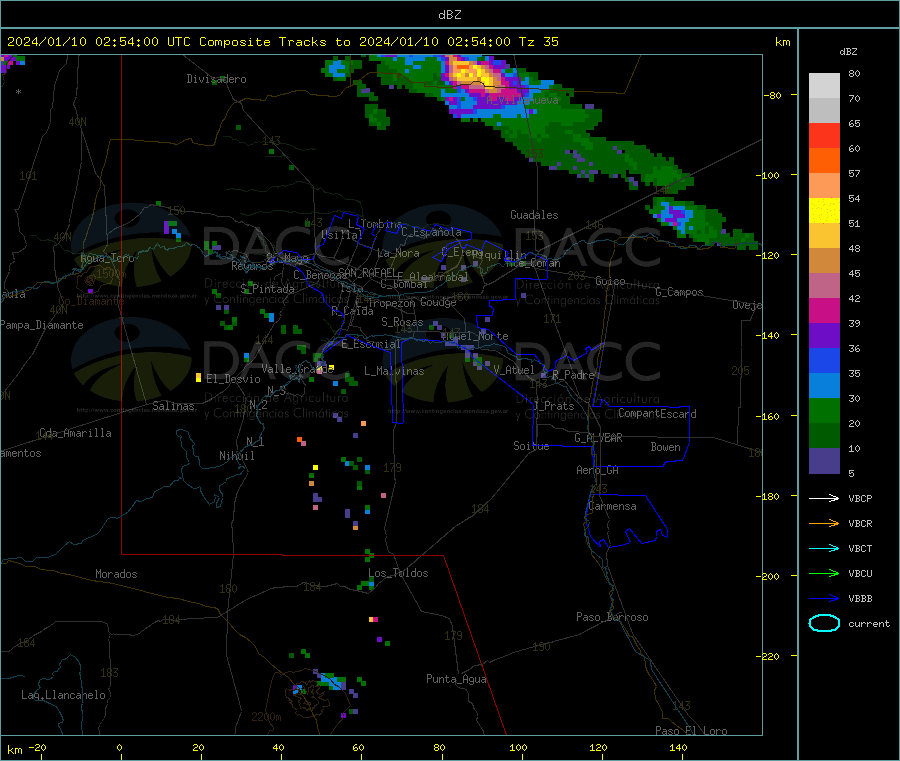Click the CompantEscard map label

click(657, 413)
